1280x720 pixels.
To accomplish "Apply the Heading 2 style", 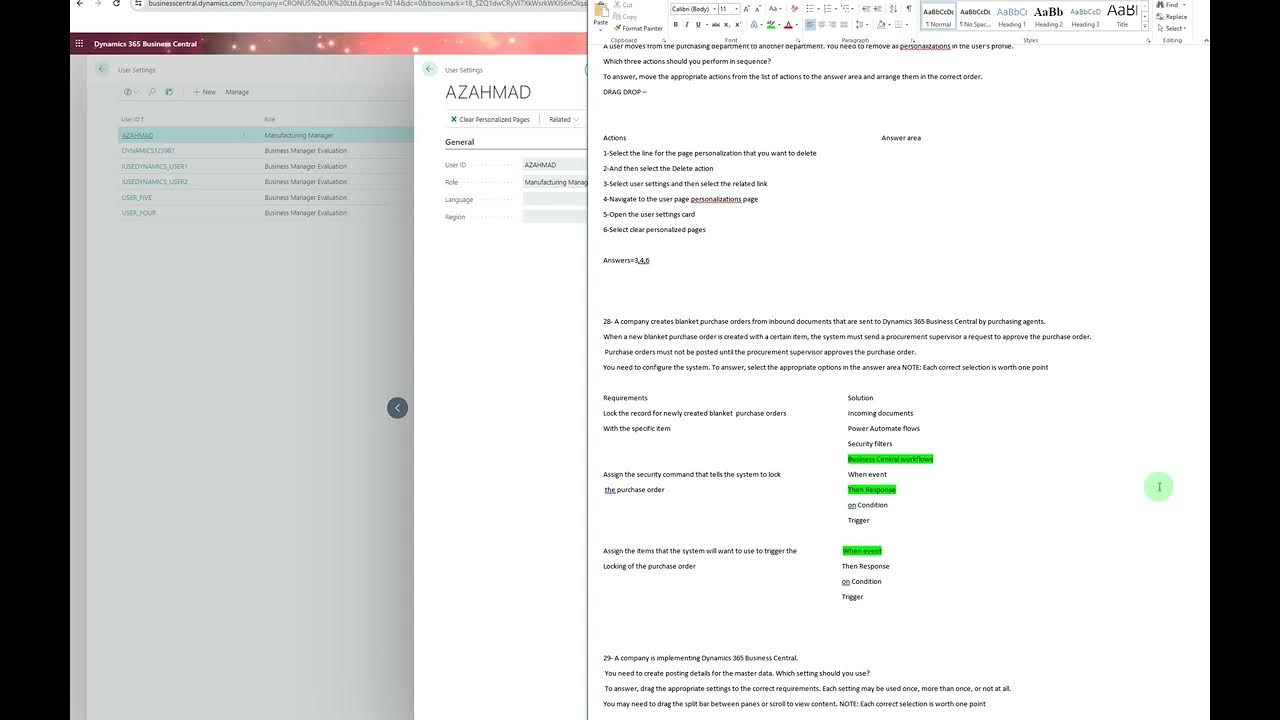I will point(1048,16).
